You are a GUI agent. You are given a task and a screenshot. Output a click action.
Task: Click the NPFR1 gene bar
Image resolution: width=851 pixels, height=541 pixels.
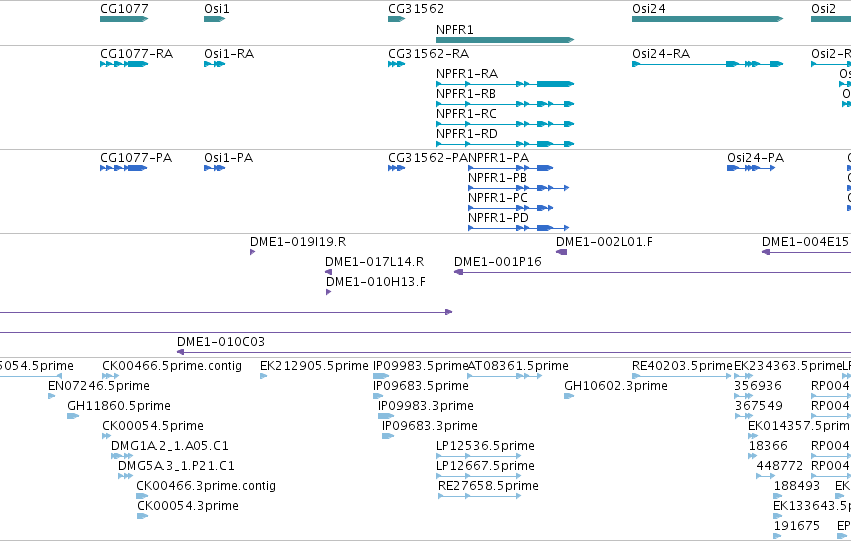point(505,40)
